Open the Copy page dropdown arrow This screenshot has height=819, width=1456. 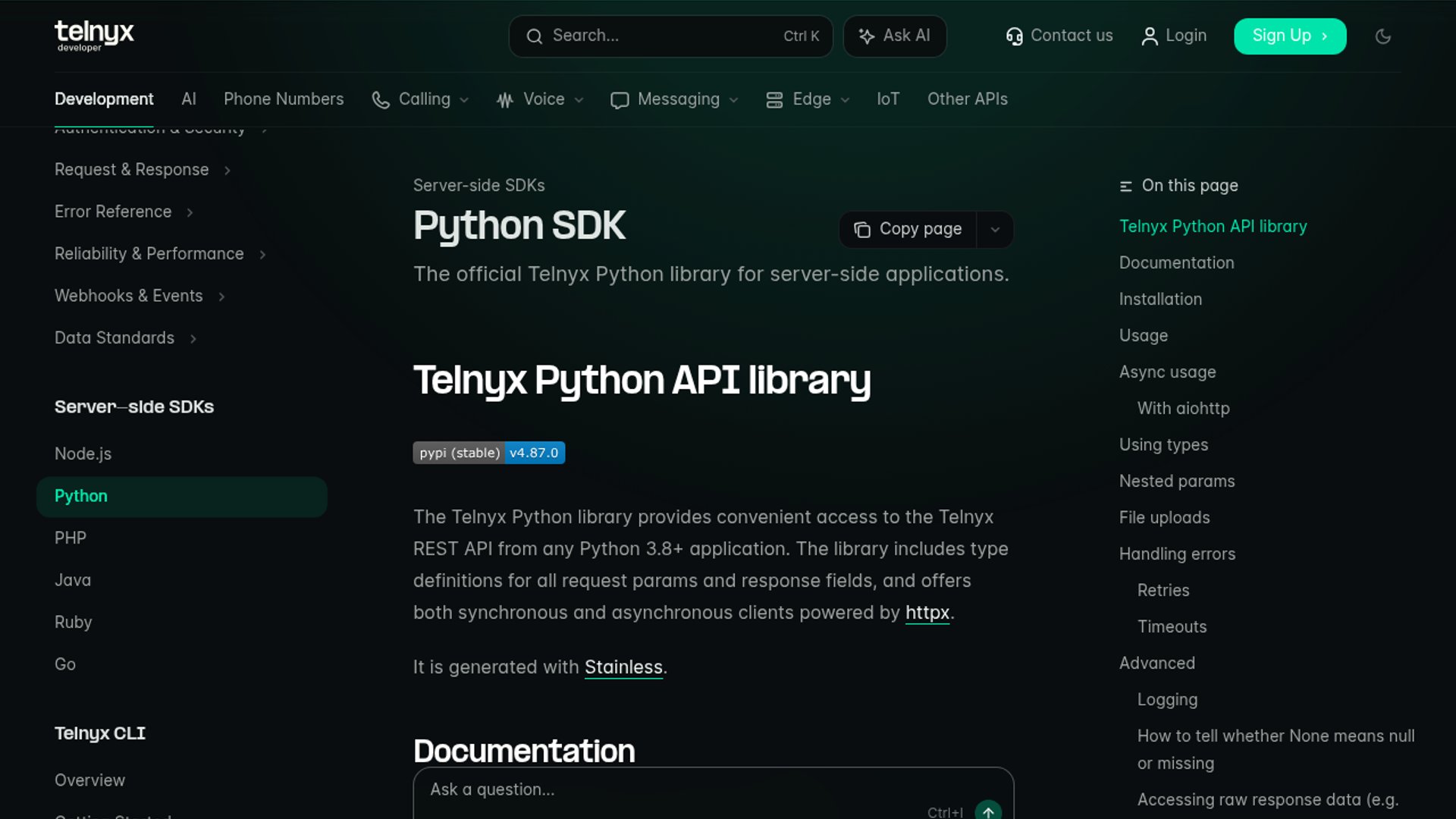click(995, 230)
